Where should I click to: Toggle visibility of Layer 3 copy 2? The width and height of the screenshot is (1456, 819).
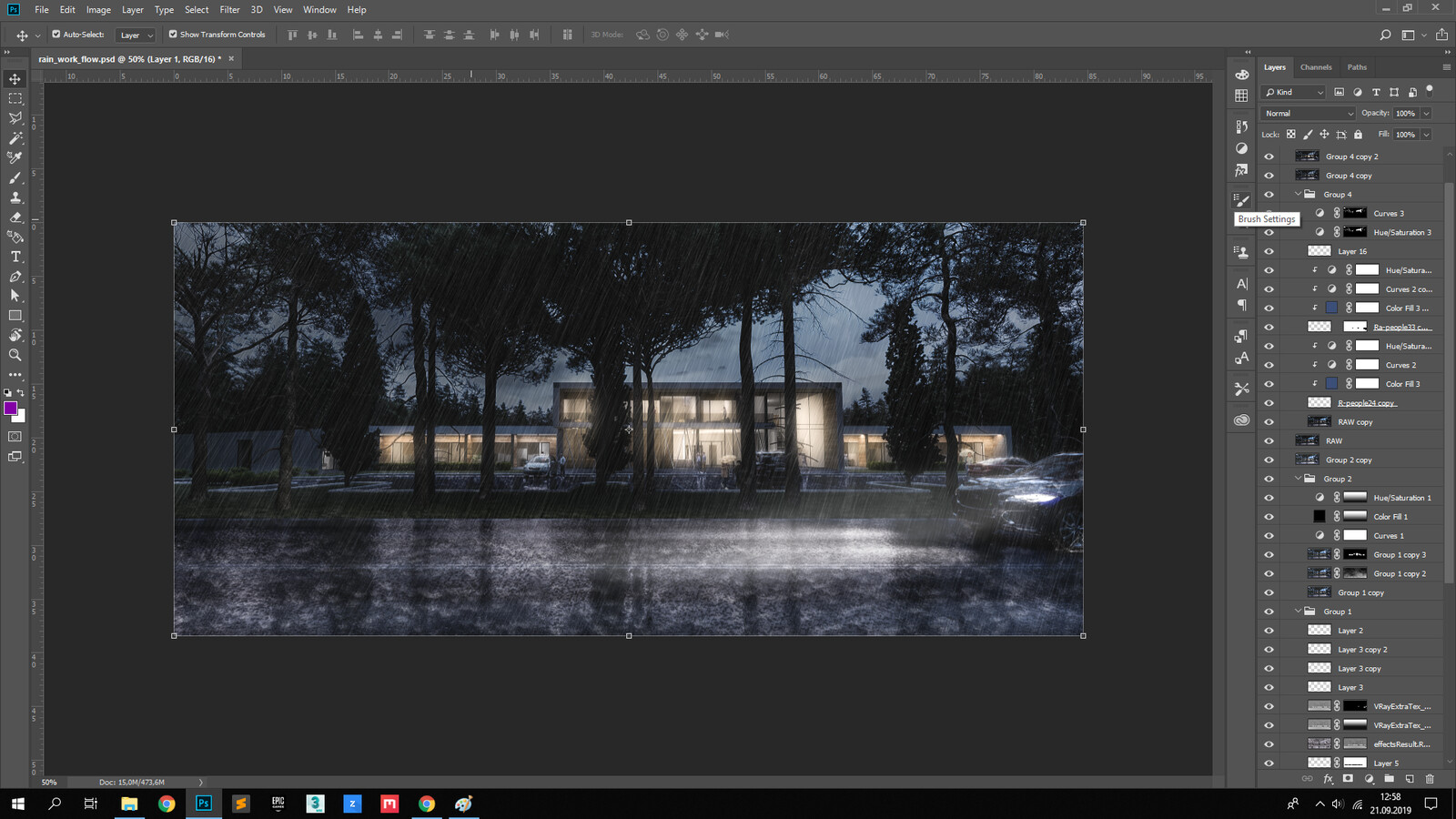click(x=1269, y=649)
